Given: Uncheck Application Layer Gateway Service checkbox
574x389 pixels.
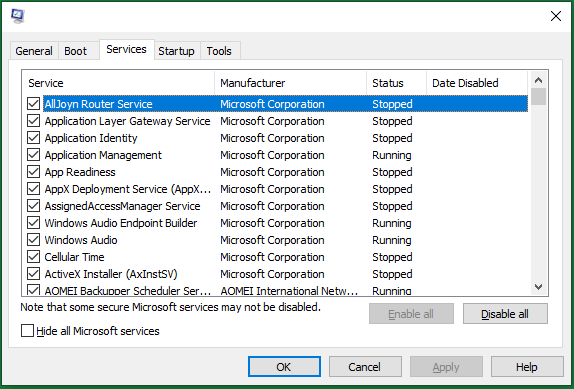Looking at the screenshot, I should click(33, 121).
